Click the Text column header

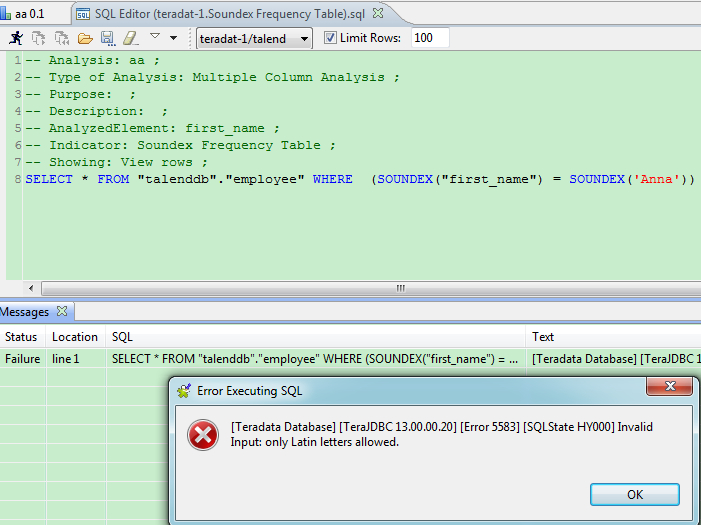(543, 337)
